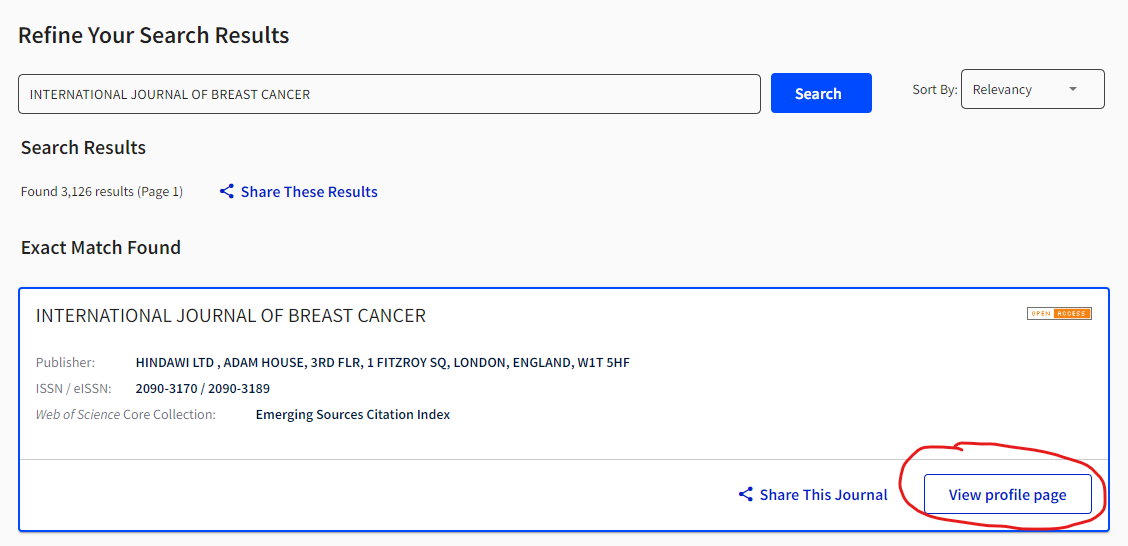This screenshot has height=546, width=1128.
Task: Click the ISSN number 2090-3170 / 2090-3189
Action: point(203,388)
